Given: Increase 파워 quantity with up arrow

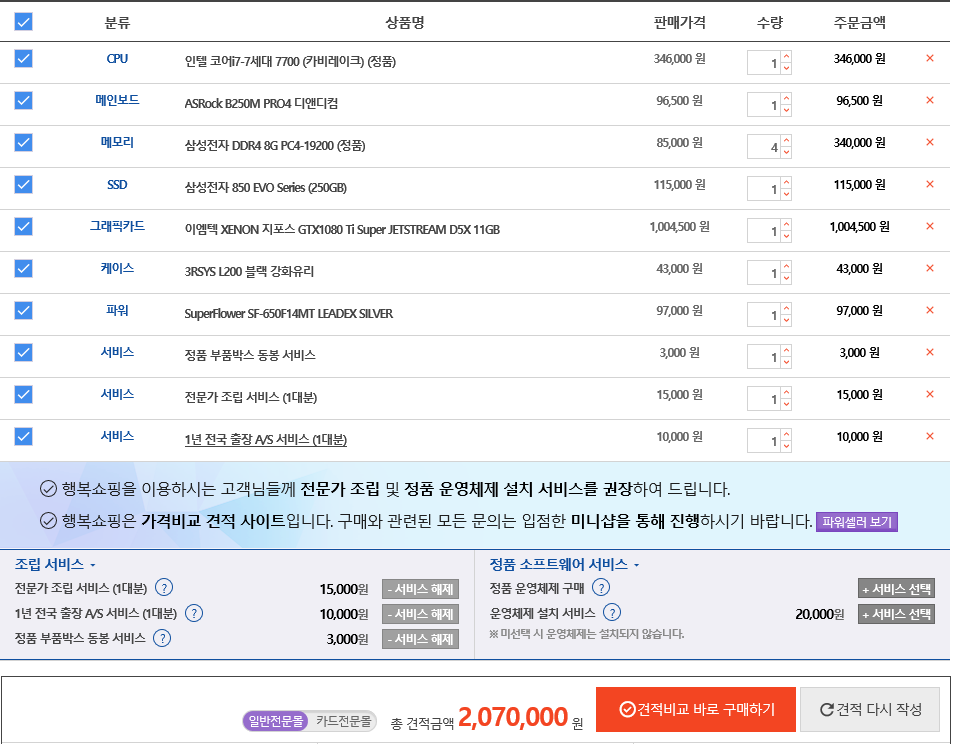Looking at the screenshot, I should (x=786, y=308).
